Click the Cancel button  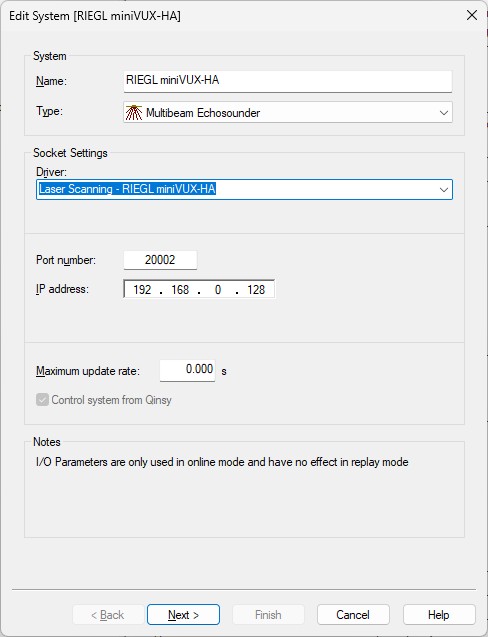point(353,615)
